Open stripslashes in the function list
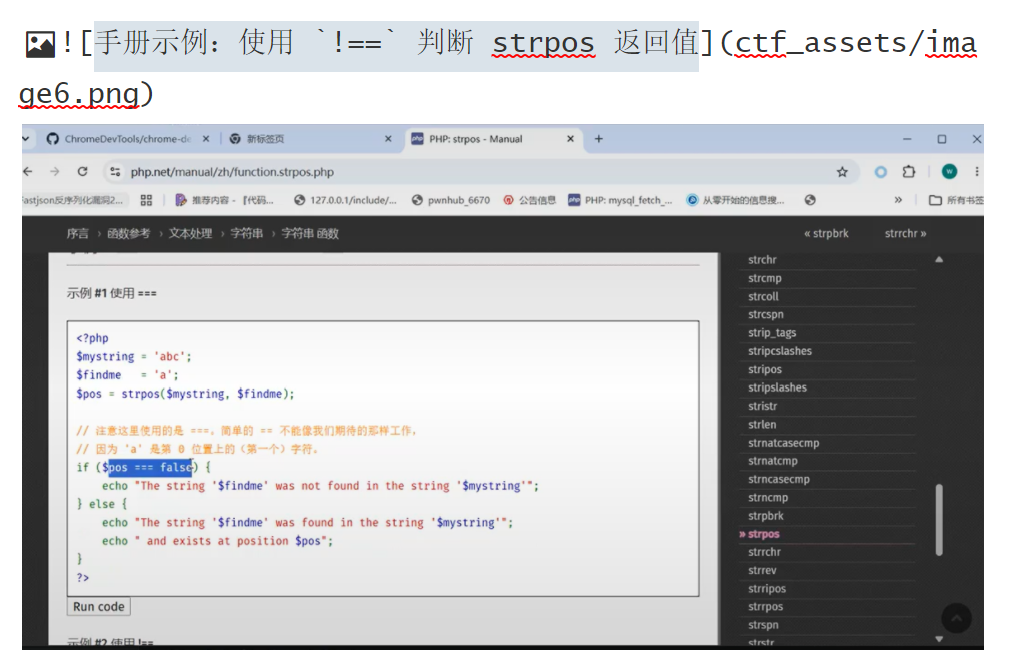The height and width of the screenshot is (663, 1009). (777, 388)
